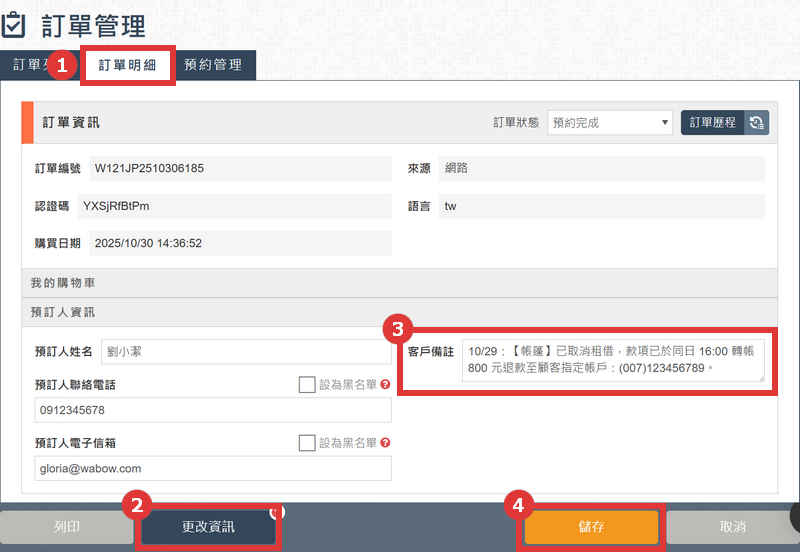Image resolution: width=800 pixels, height=552 pixels.
Task: Click the 訂單管理 clipboard icon
Action: (15, 24)
